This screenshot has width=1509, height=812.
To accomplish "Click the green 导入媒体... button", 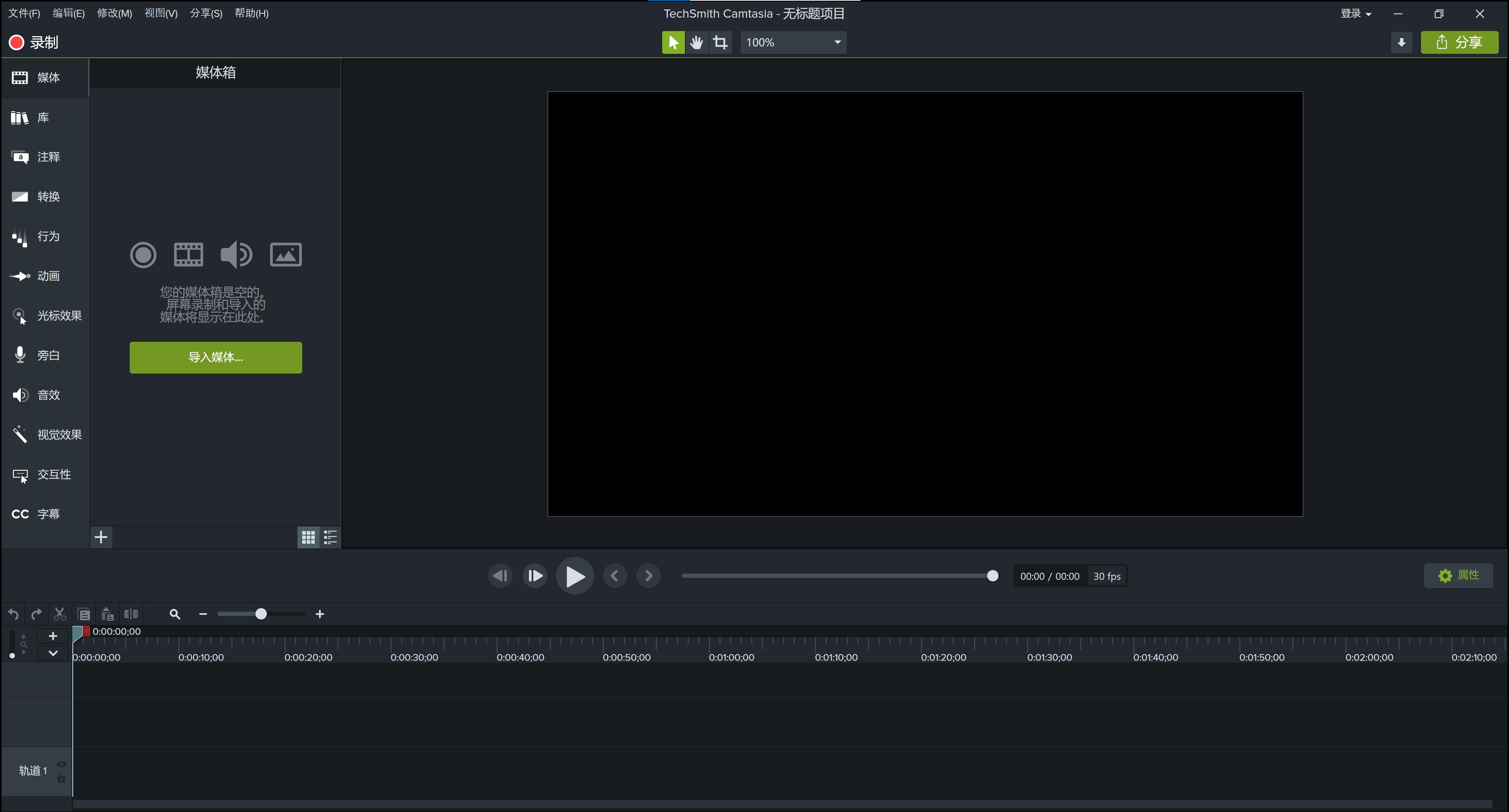I will click(216, 357).
